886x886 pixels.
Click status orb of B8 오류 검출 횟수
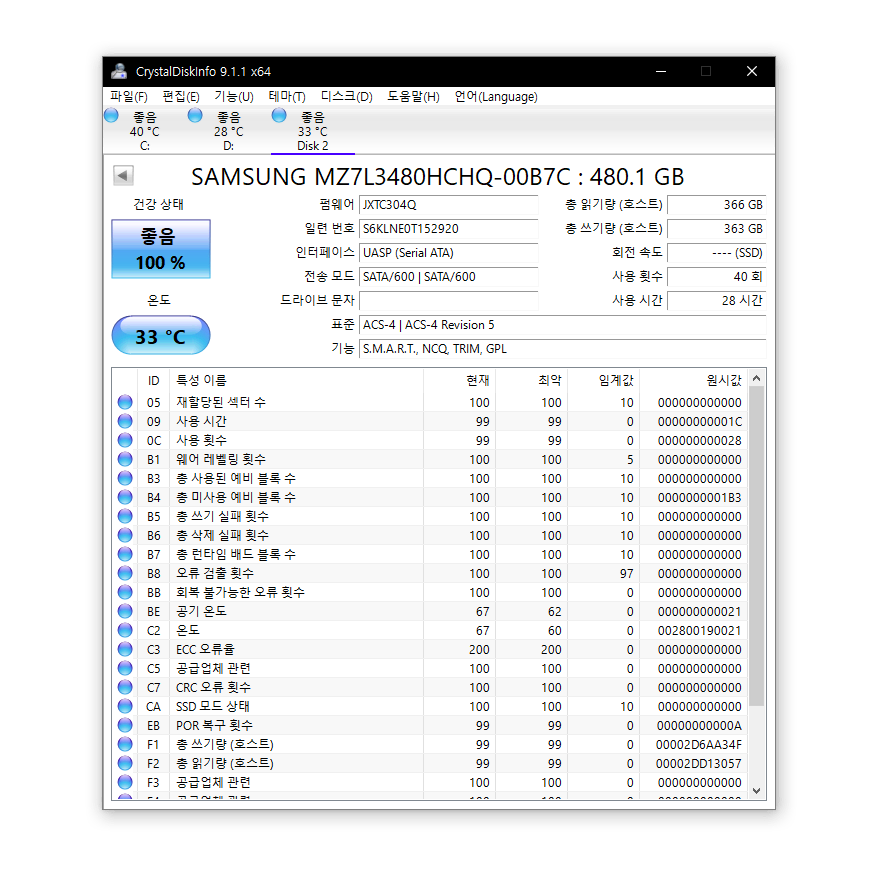[125, 573]
